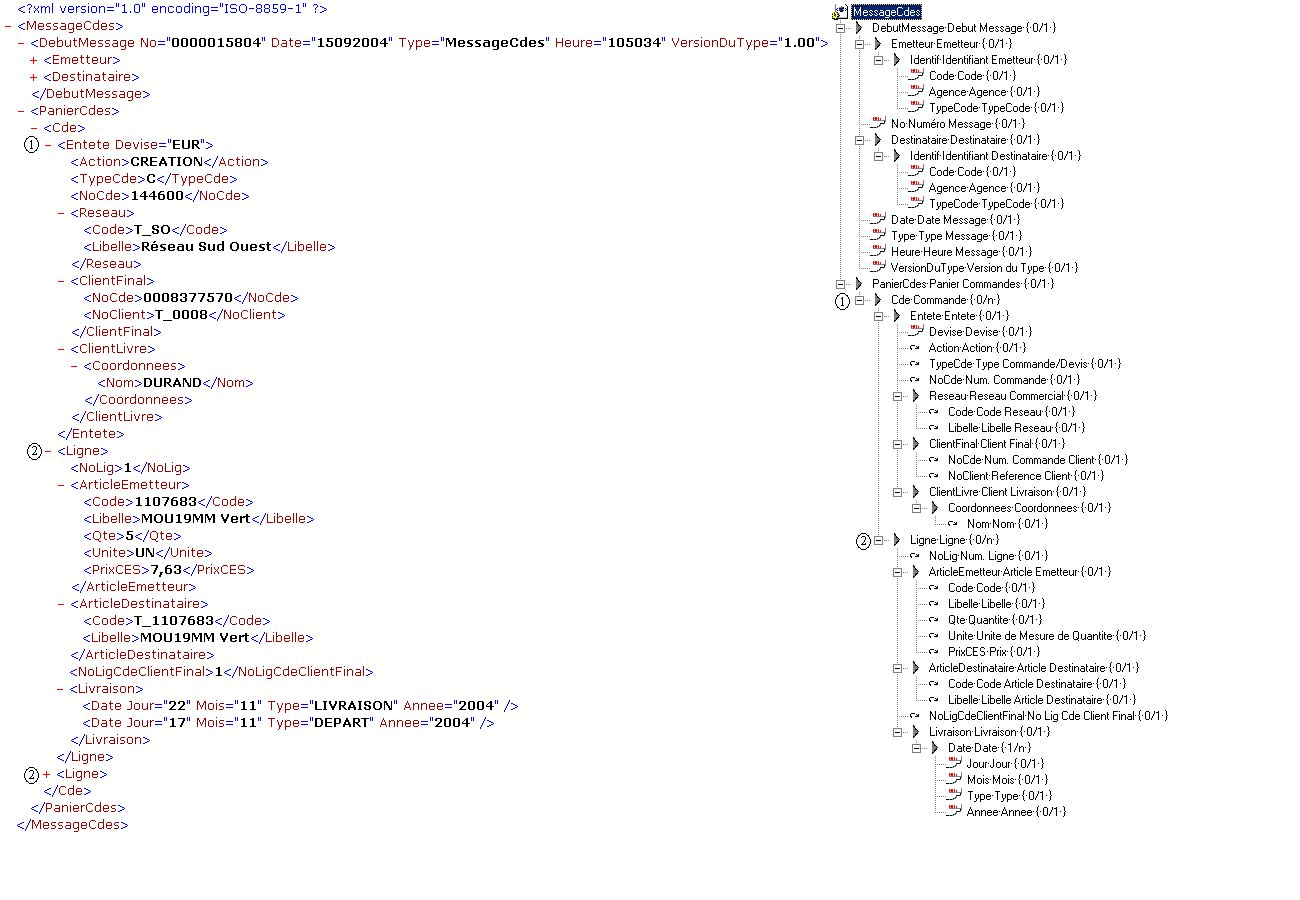
Task: Click the Annee attribute icon under Date
Action: click(x=951, y=811)
